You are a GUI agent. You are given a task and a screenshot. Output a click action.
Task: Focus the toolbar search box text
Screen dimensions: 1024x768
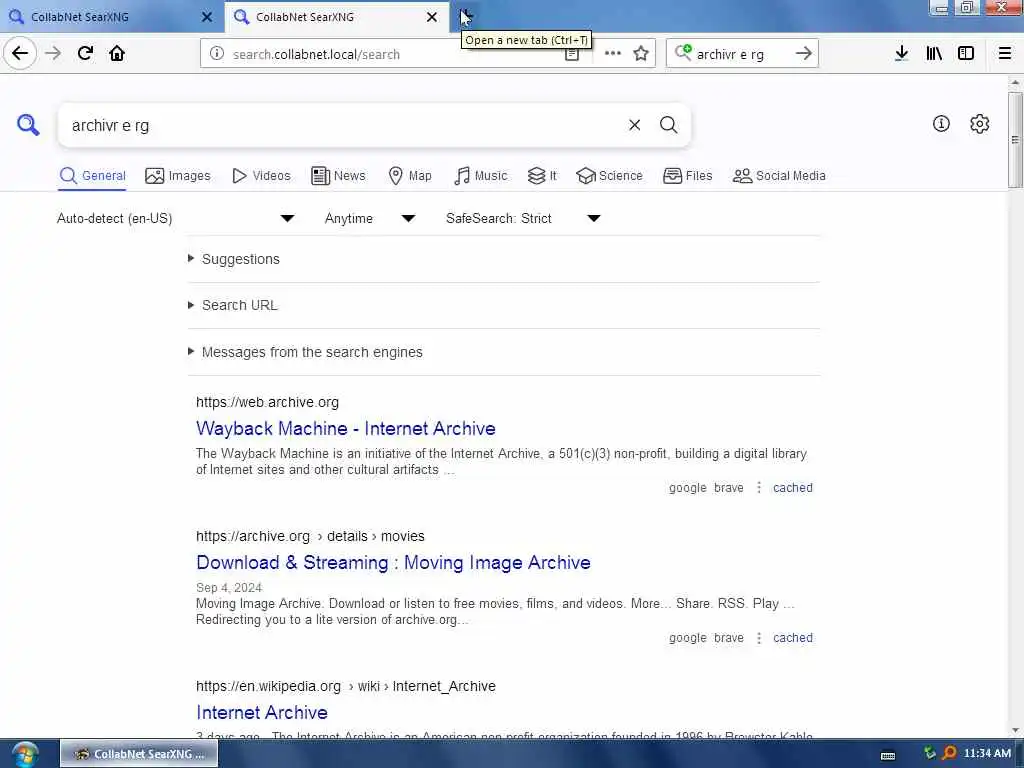point(741,54)
